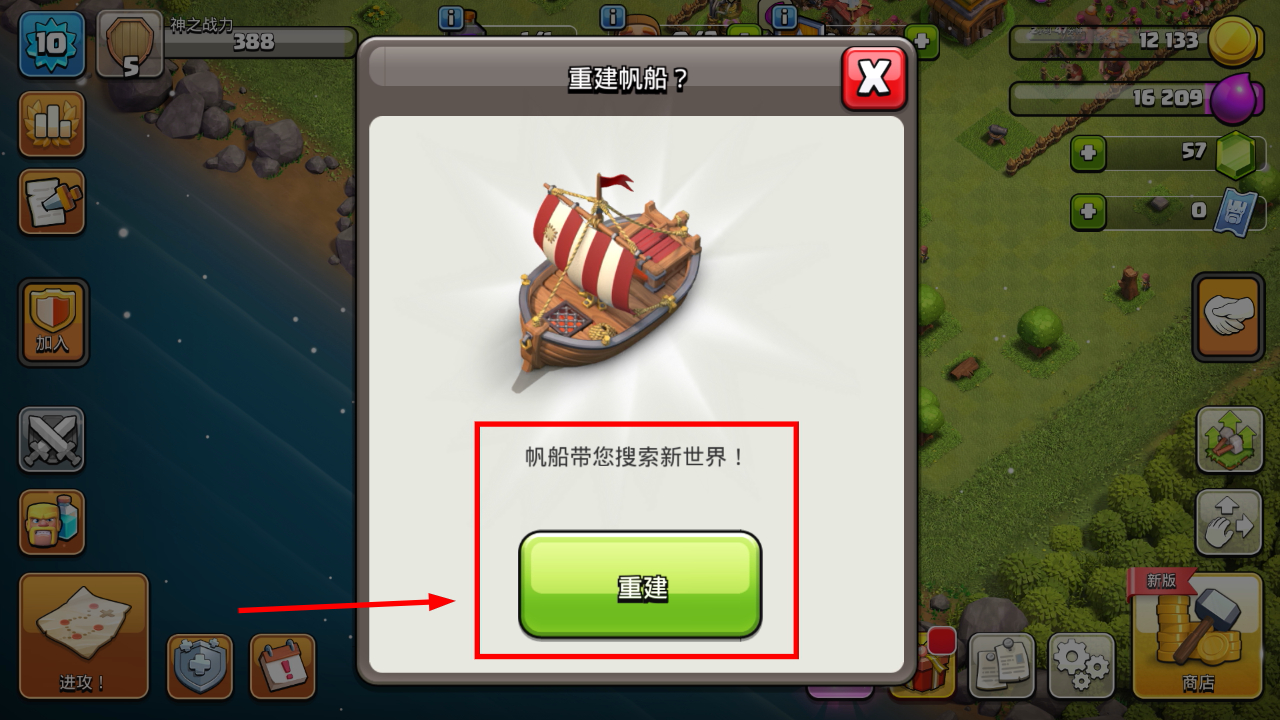Click the barbarian and potion icon
The width and height of the screenshot is (1280, 720).
tap(52, 522)
